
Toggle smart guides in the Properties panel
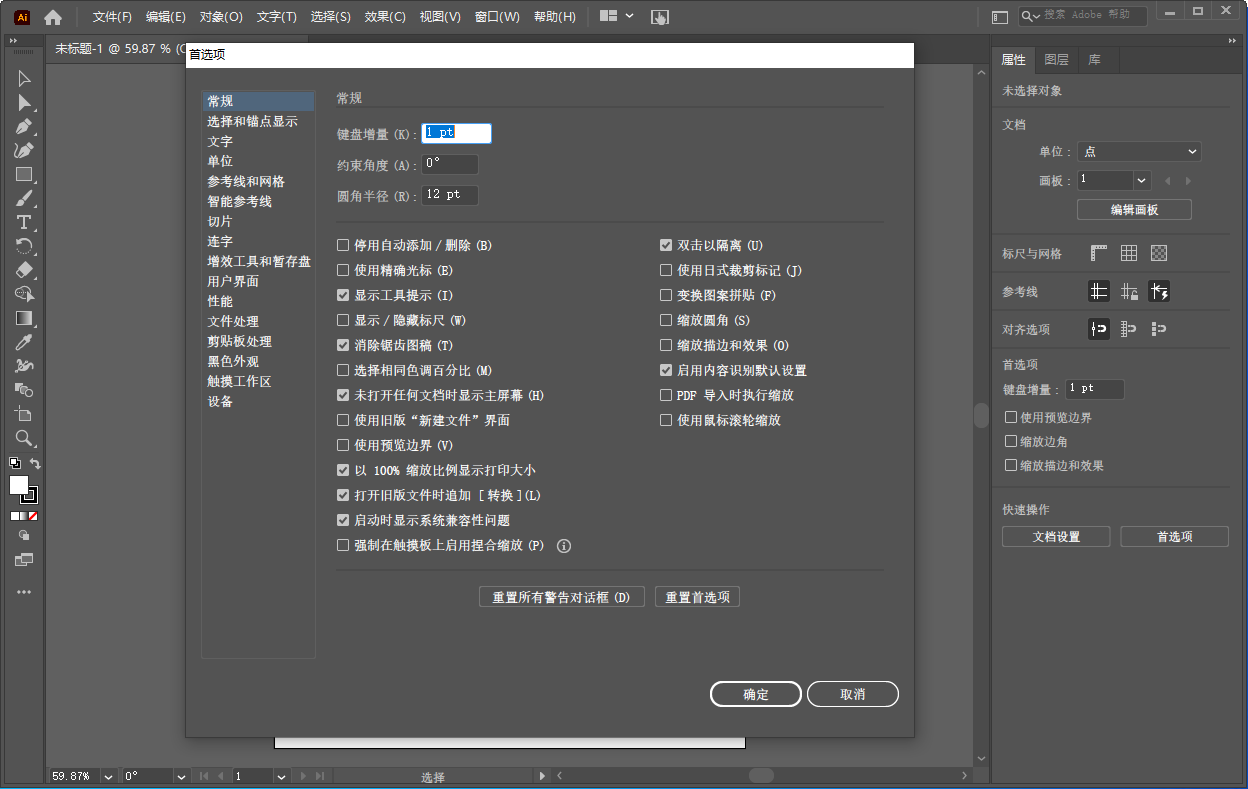[1159, 291]
